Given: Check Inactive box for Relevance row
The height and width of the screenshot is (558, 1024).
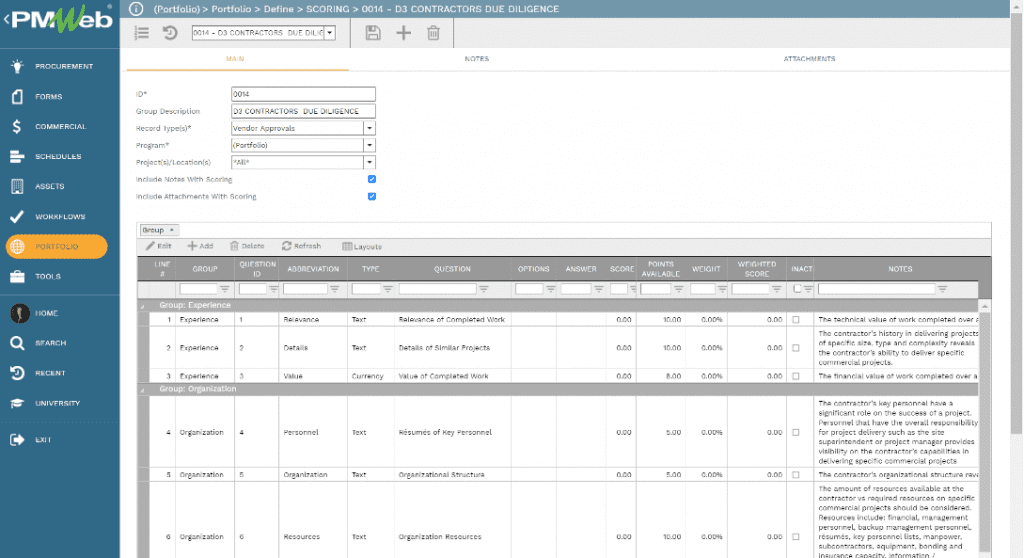Looking at the screenshot, I should pos(795,320).
